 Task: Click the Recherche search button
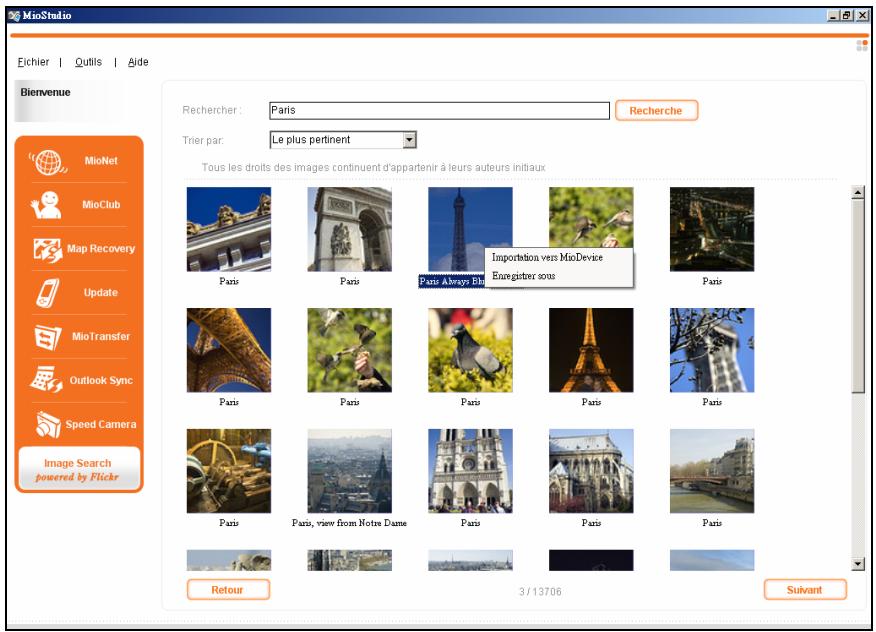656,111
